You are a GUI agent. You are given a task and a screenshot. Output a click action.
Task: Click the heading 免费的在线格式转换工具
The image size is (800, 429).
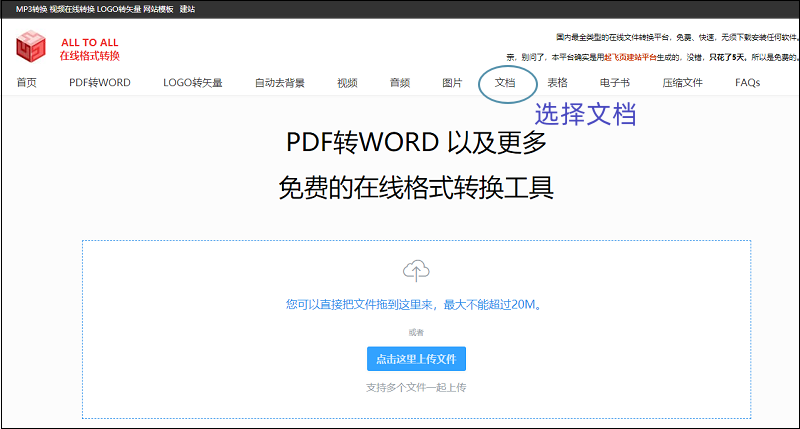[416, 188]
